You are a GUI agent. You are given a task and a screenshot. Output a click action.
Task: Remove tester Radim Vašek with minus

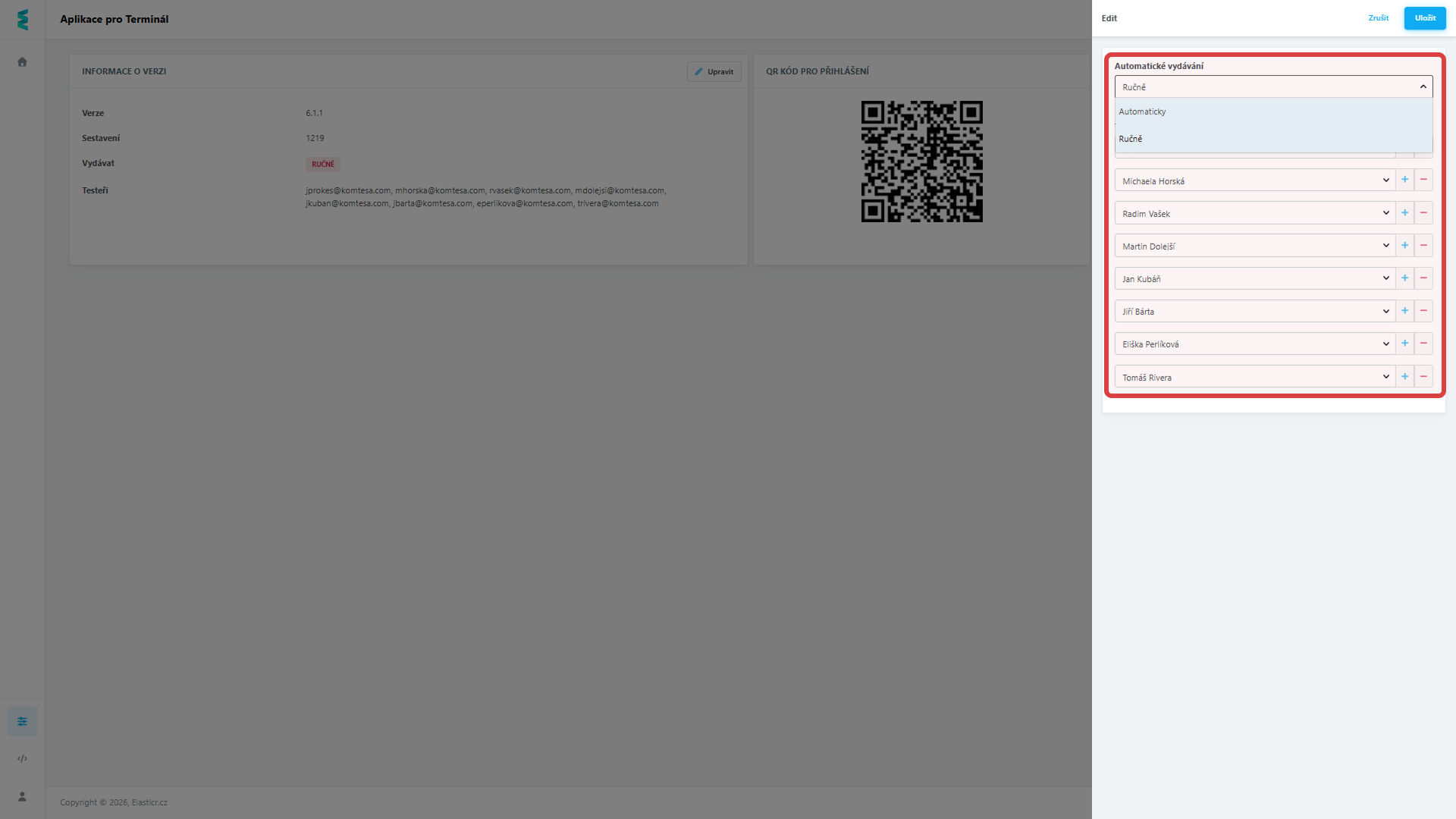pyautogui.click(x=1423, y=213)
